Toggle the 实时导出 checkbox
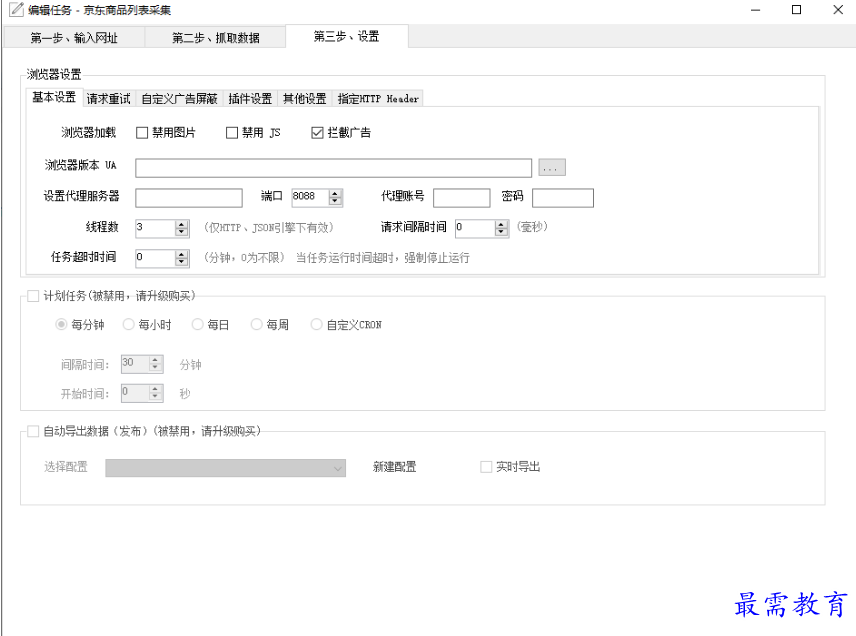 (486, 467)
